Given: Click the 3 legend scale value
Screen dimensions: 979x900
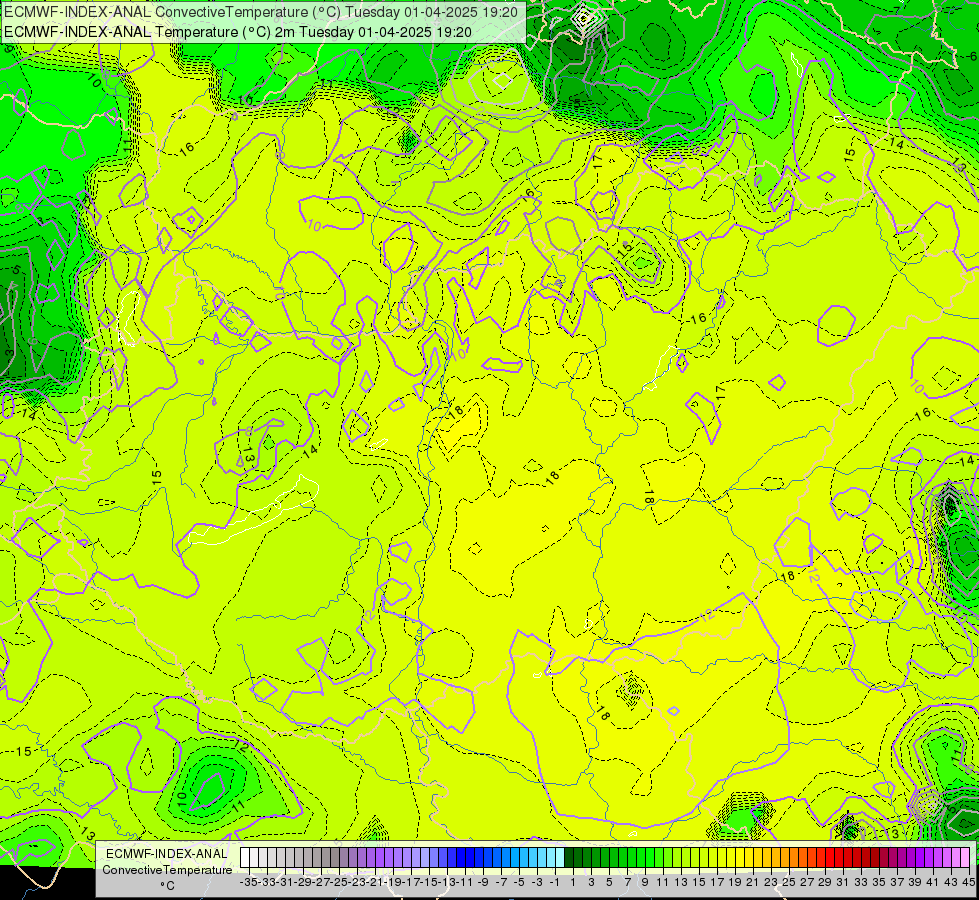Looking at the screenshot, I should (591, 882).
